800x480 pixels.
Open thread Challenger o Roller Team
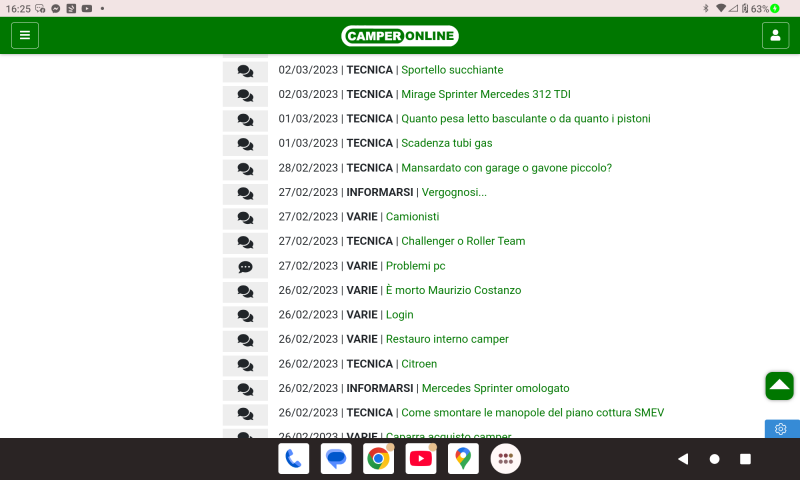[462, 241]
